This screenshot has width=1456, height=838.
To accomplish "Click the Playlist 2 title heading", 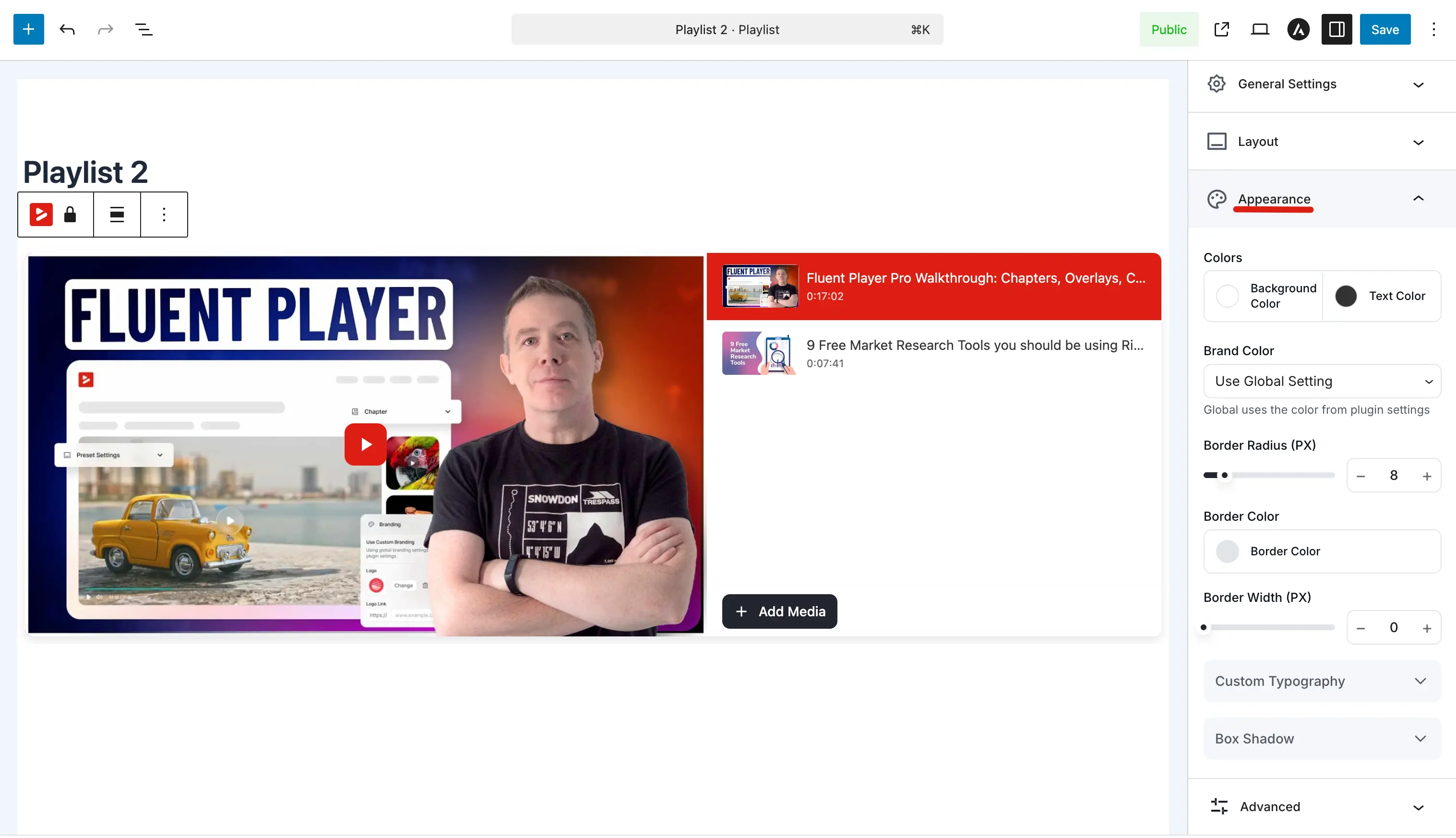I will 85,172.
